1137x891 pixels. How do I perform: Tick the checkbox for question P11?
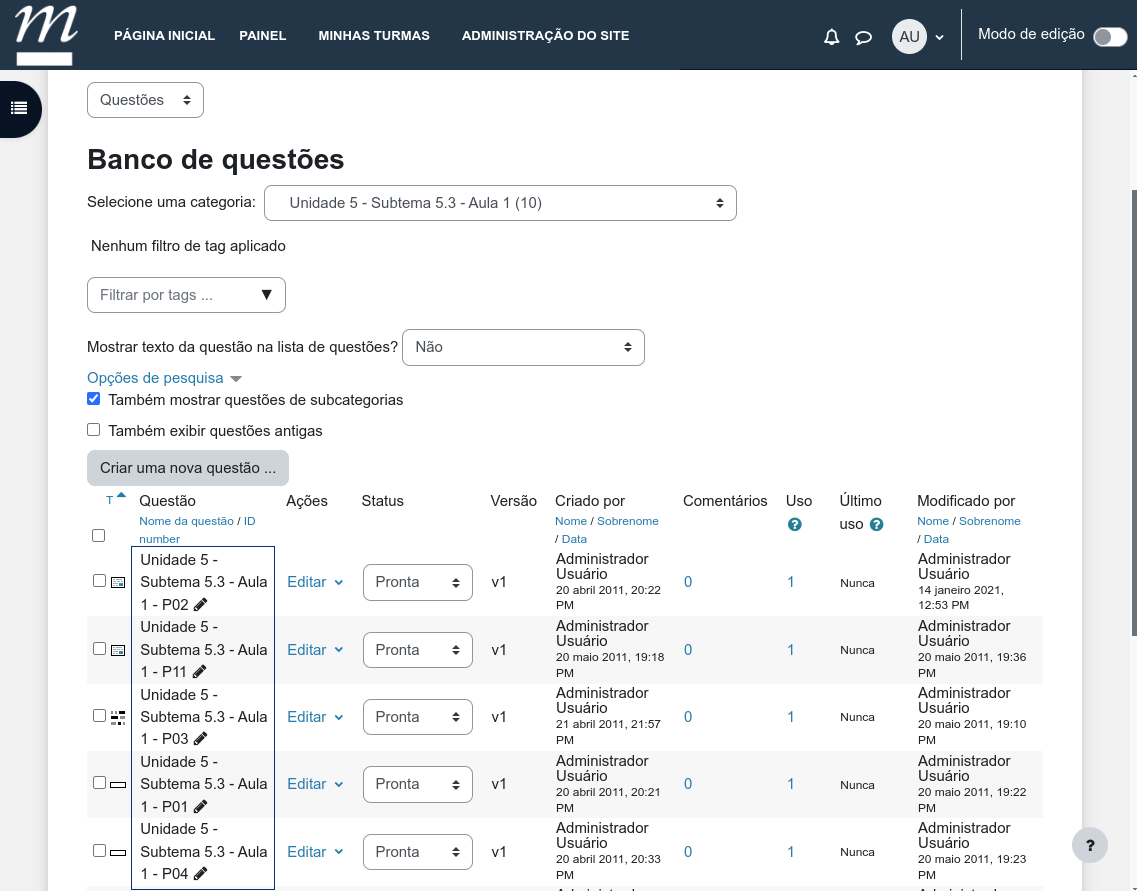coord(99,649)
